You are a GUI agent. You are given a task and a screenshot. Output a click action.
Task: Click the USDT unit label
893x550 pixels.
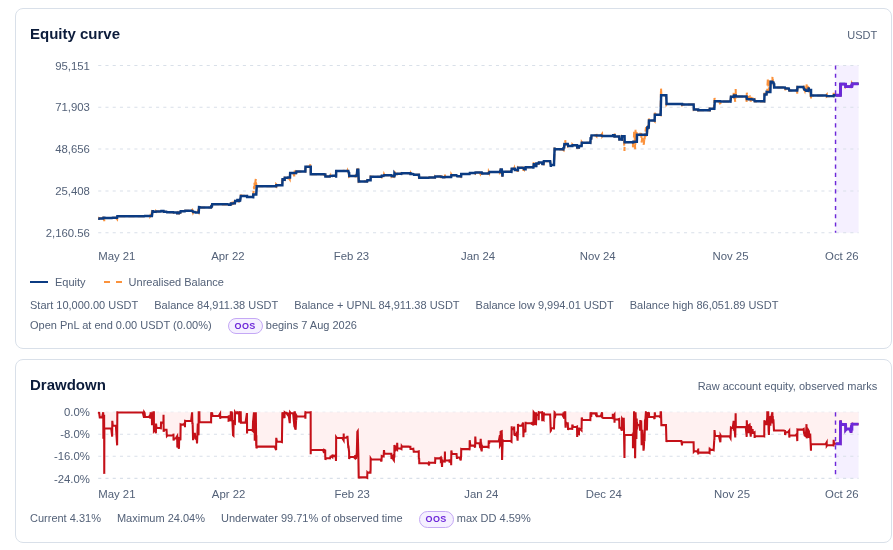point(862,35)
